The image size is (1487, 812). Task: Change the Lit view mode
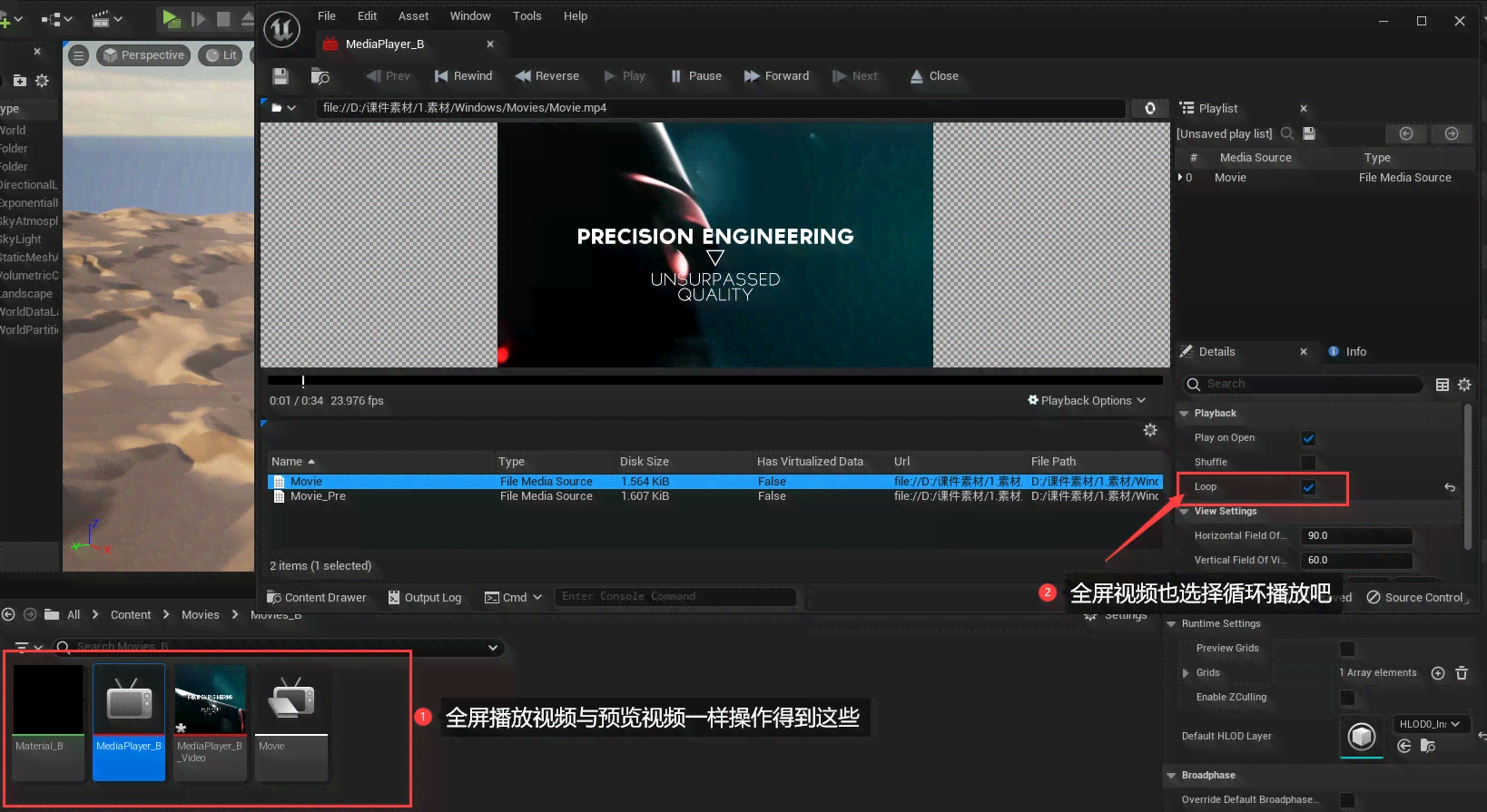pos(222,55)
